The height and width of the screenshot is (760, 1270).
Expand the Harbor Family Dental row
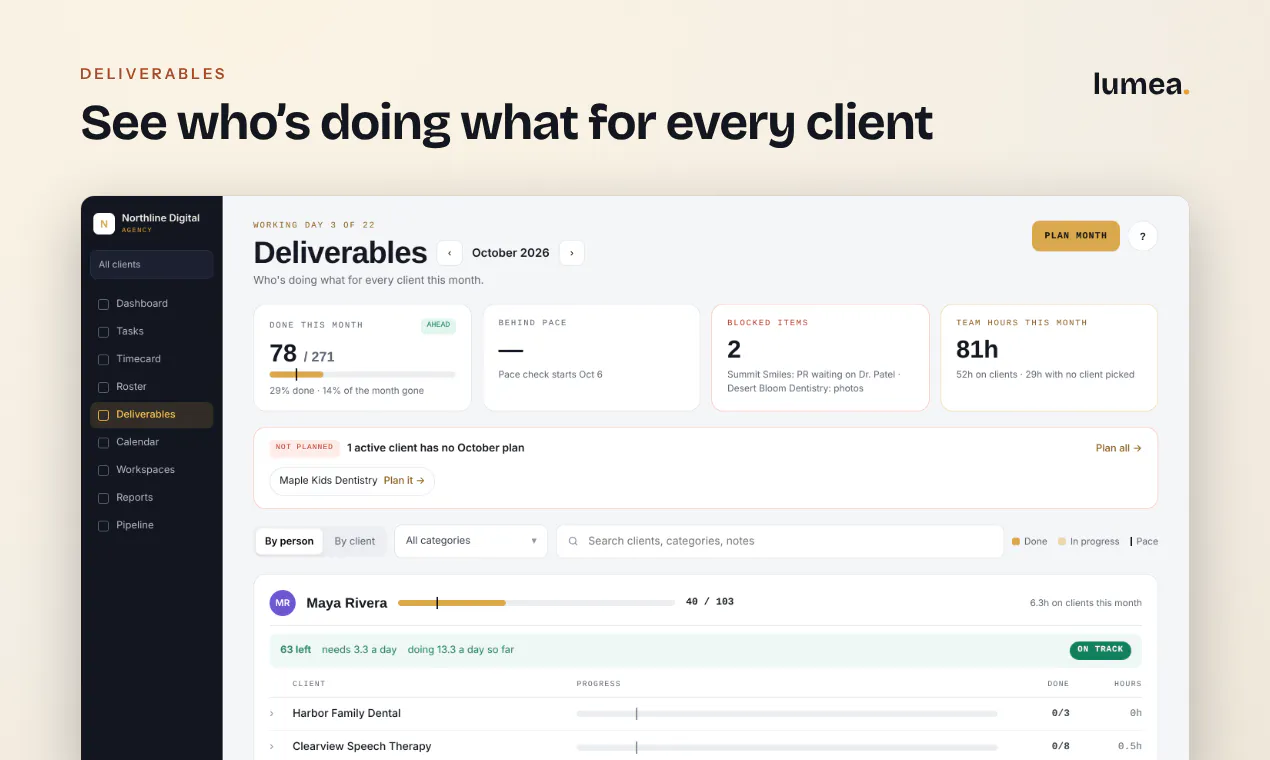click(x=271, y=714)
